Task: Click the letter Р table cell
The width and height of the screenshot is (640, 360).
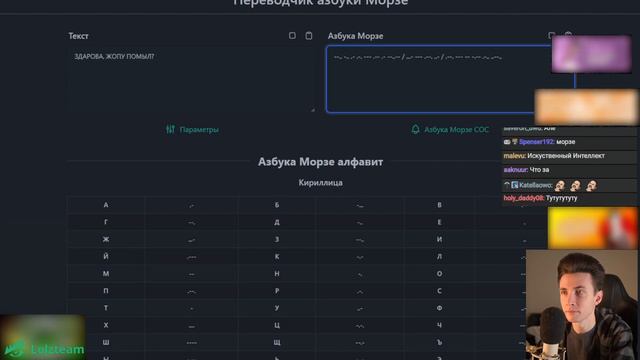Action: pyautogui.click(x=277, y=291)
